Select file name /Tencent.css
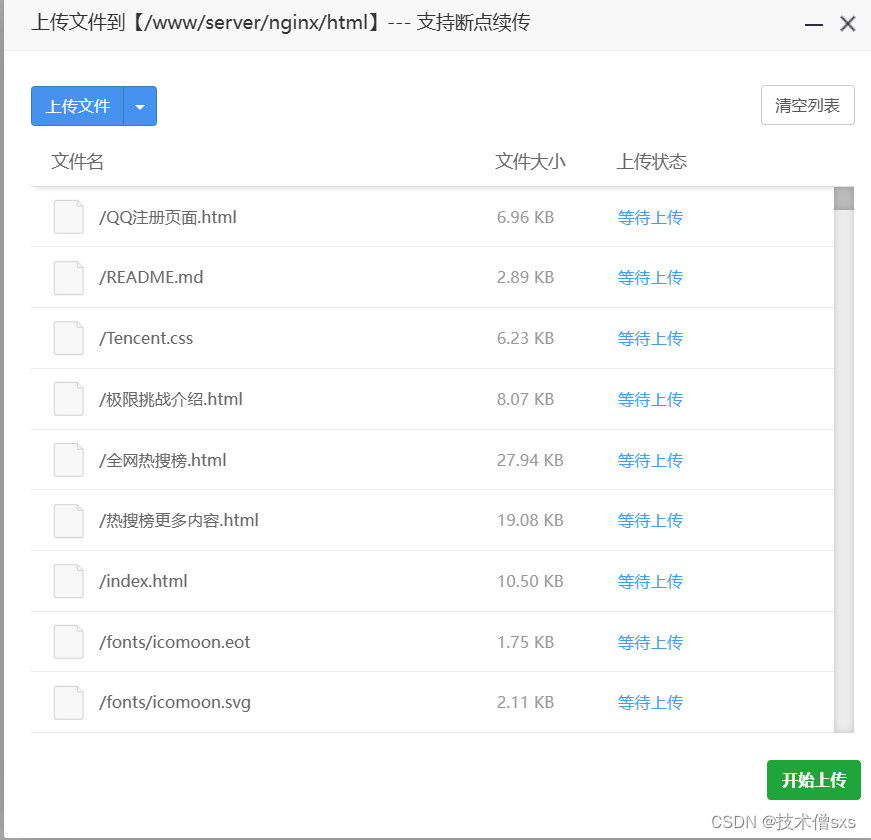The image size is (871, 840). pos(146,338)
